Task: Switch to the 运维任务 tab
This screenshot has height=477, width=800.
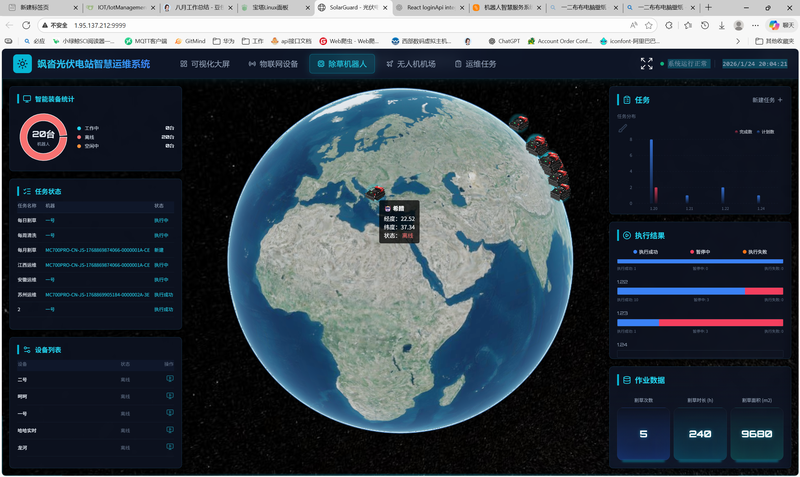Action: 475,64
